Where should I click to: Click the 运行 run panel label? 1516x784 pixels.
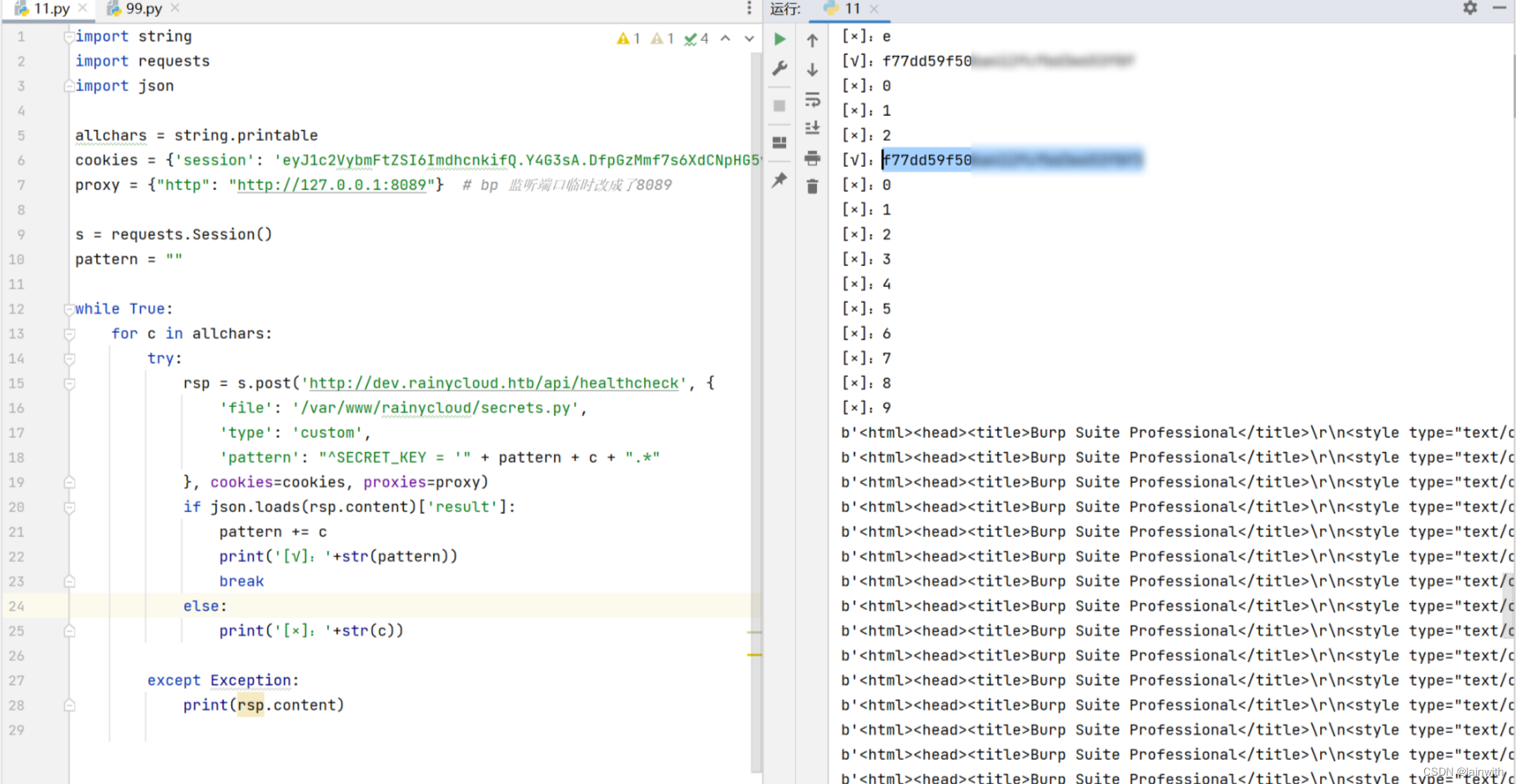(x=785, y=8)
